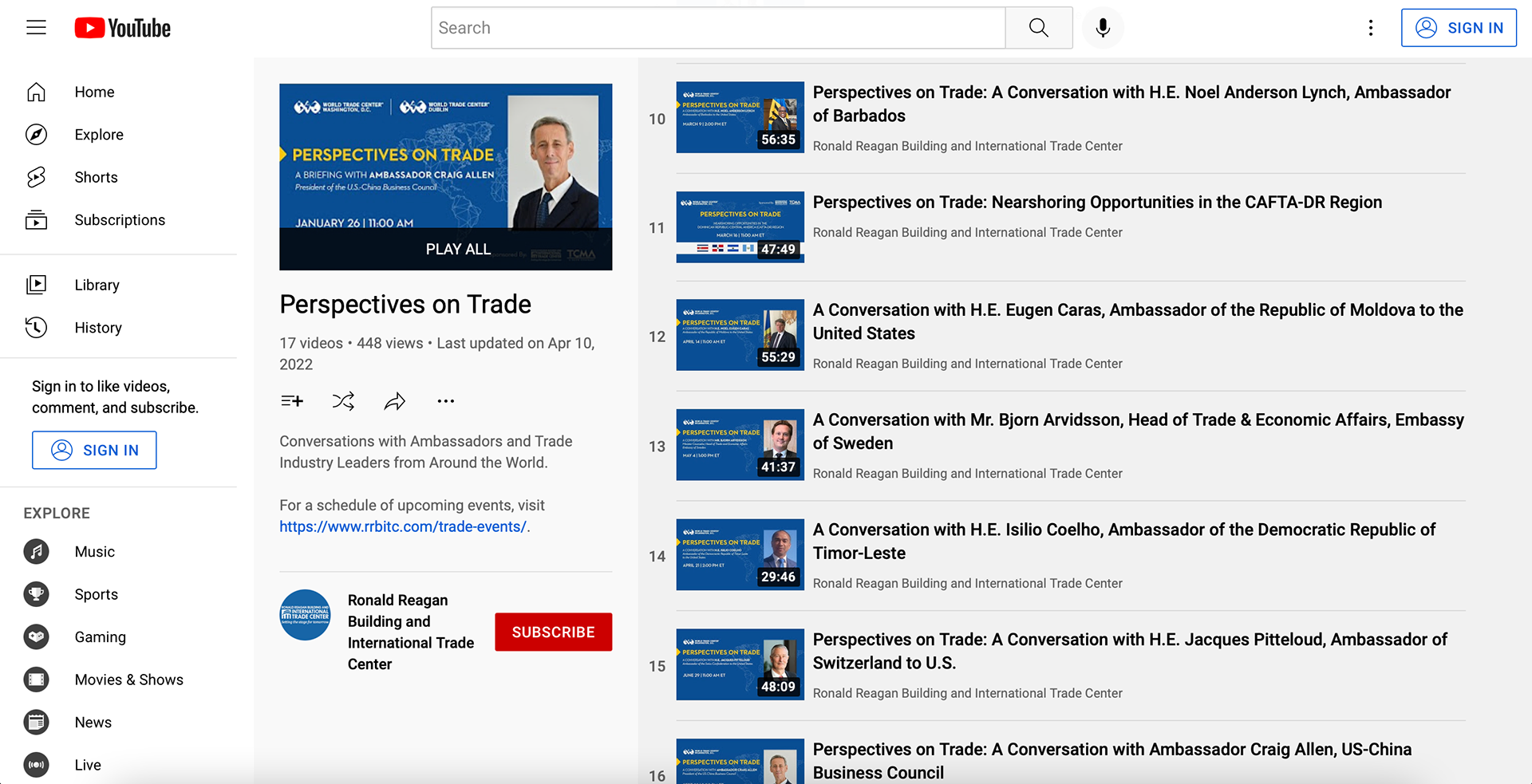Click SIGN IN button in the sidebar
Viewport: 1532px width, 784px height.
(x=94, y=450)
